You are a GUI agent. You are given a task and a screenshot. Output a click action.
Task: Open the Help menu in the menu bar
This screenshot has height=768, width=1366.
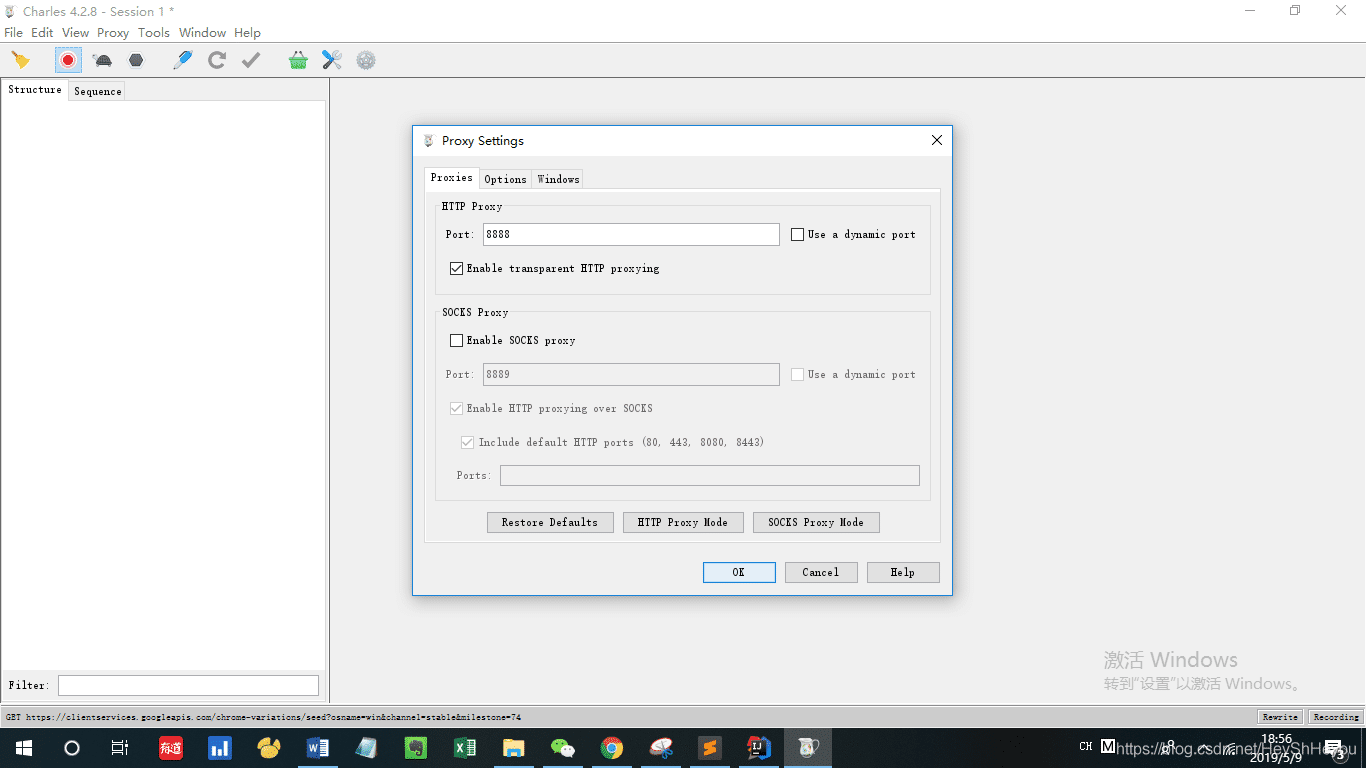tap(247, 32)
